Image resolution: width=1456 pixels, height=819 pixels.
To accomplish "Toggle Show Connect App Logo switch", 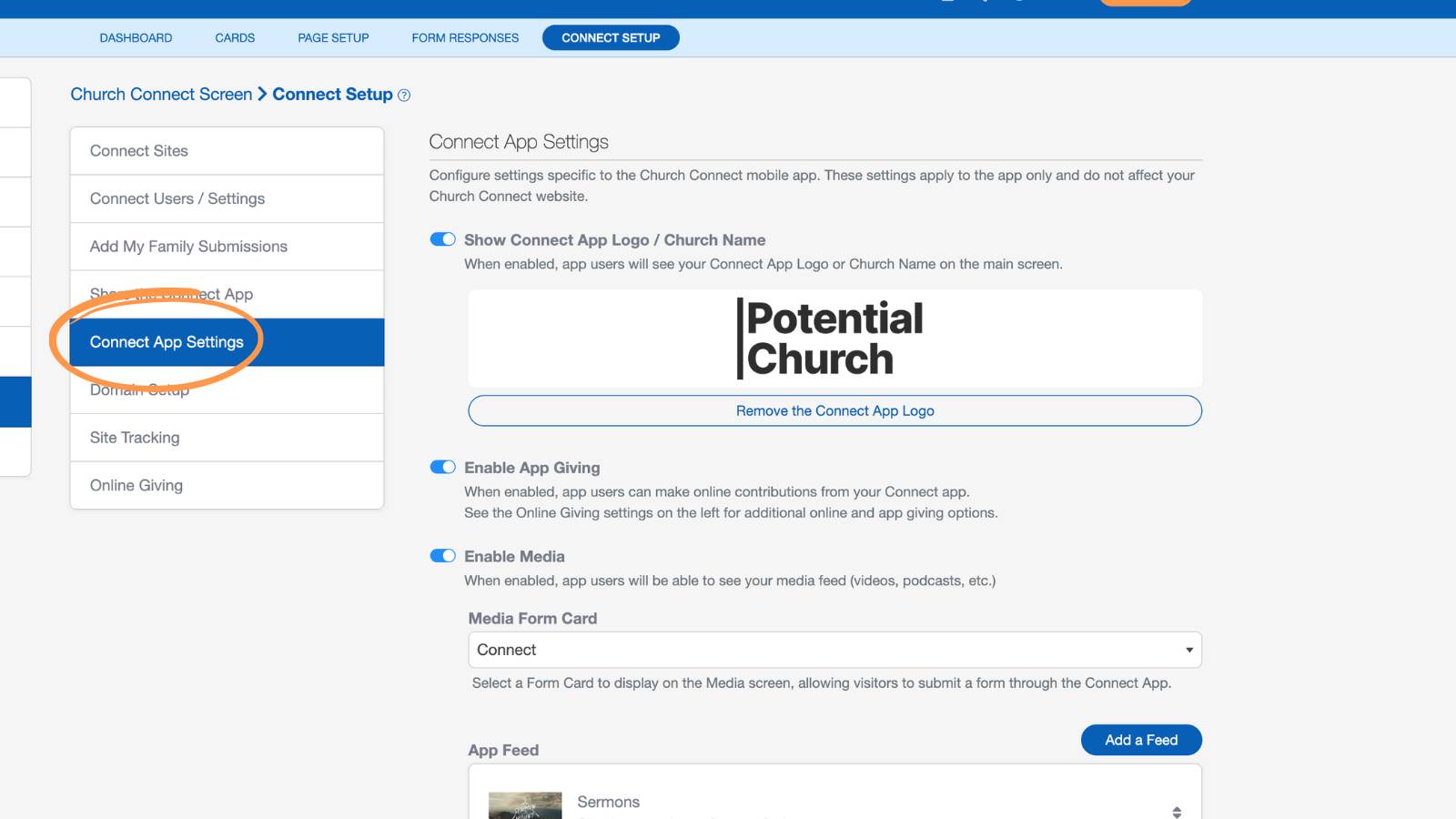I will tap(442, 239).
